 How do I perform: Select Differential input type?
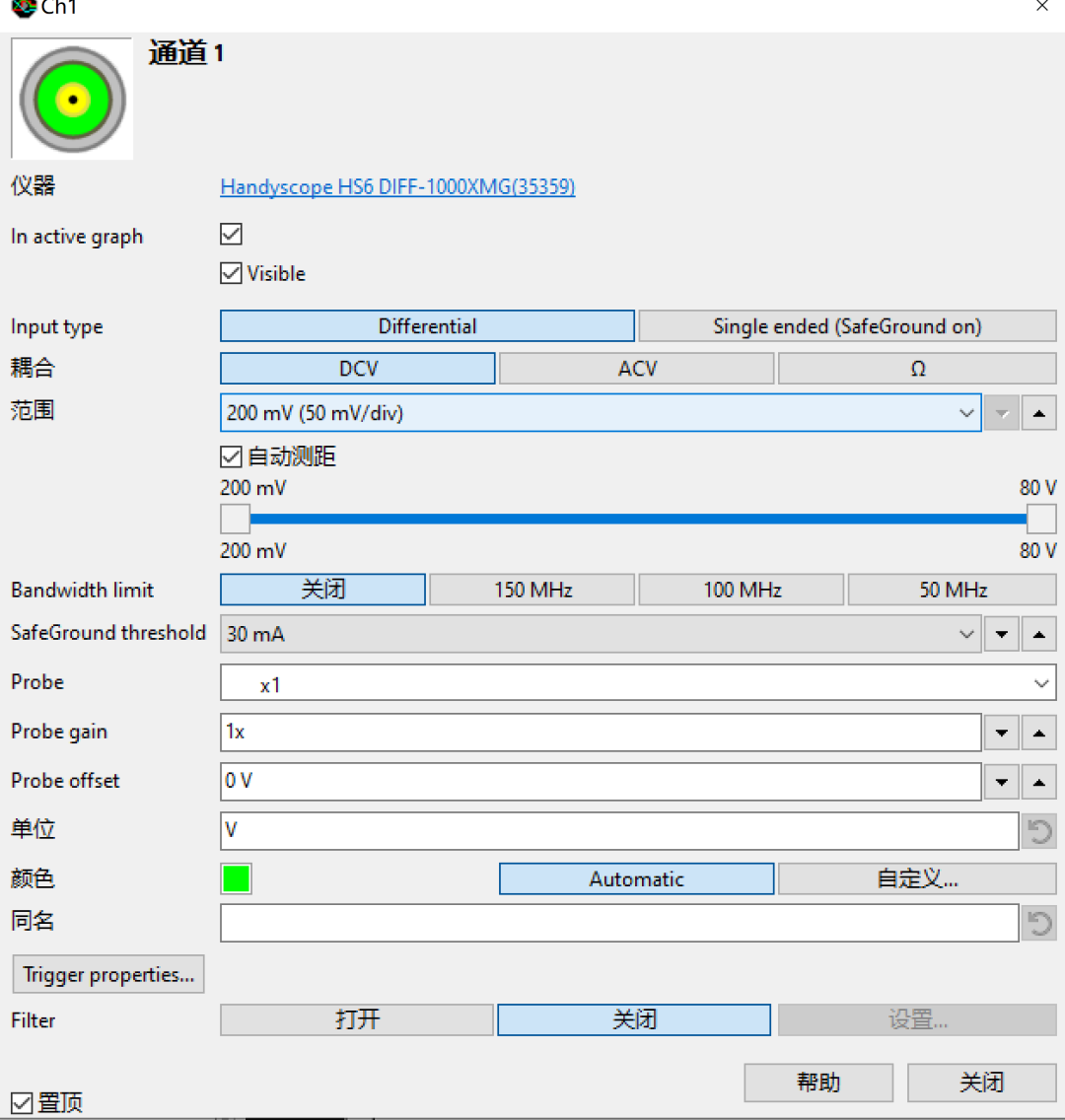pos(427,326)
